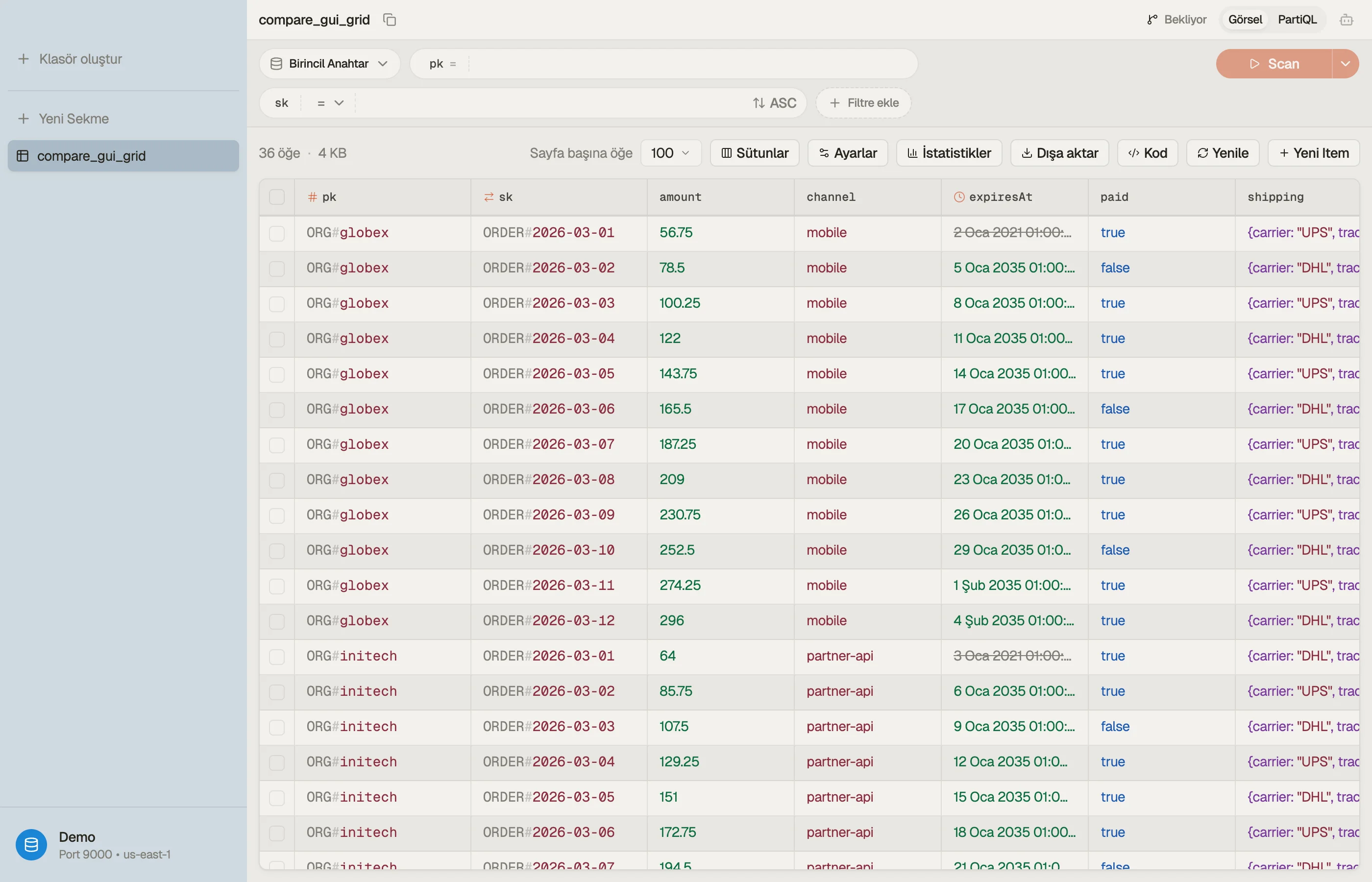The height and width of the screenshot is (882, 1372).
Task: Click sk cell in amount 252.5 row
Action: click(x=559, y=551)
